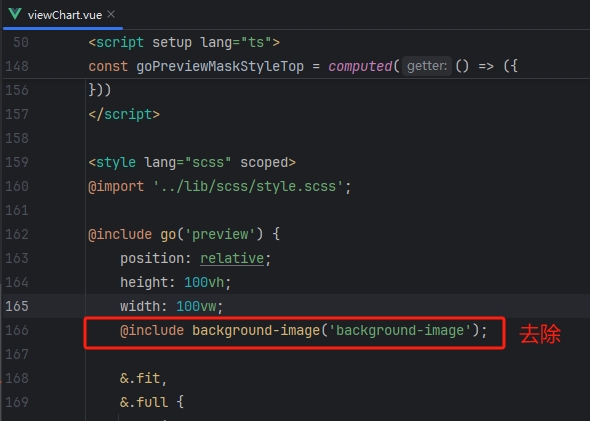Click the @include go('preview') line

pyautogui.click(x=184, y=234)
